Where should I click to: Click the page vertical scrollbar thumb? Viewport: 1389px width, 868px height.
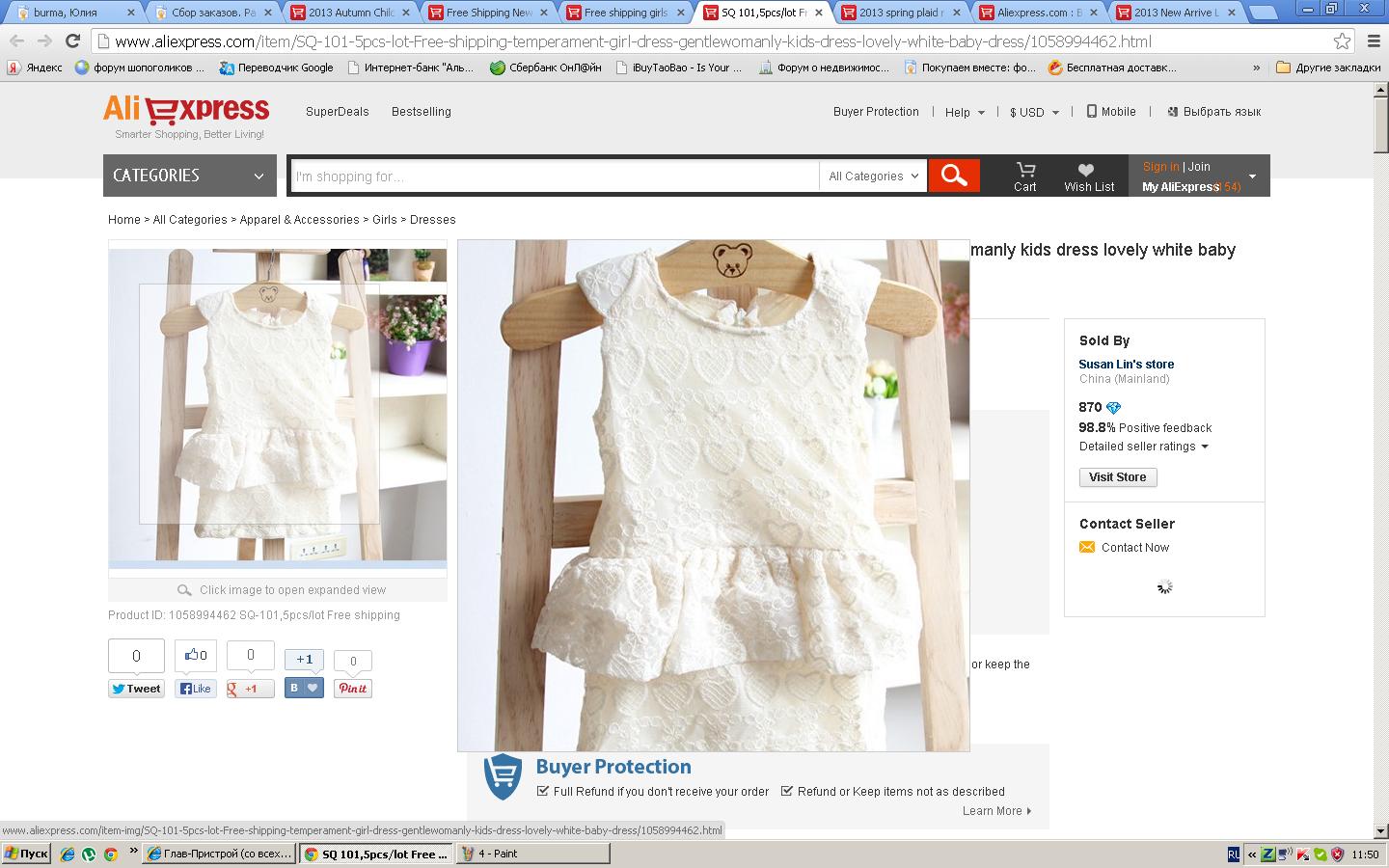[x=1380, y=125]
